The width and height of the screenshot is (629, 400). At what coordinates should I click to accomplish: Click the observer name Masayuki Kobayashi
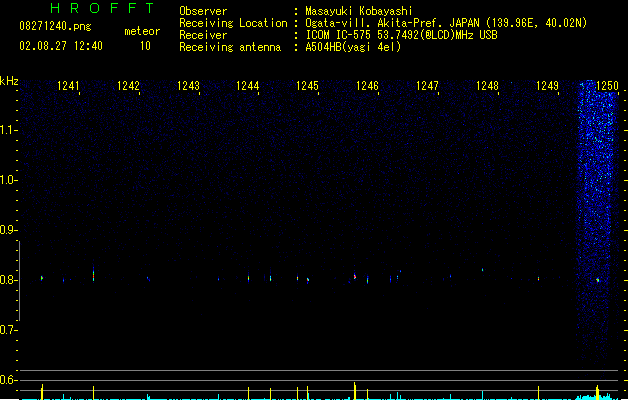click(359, 11)
